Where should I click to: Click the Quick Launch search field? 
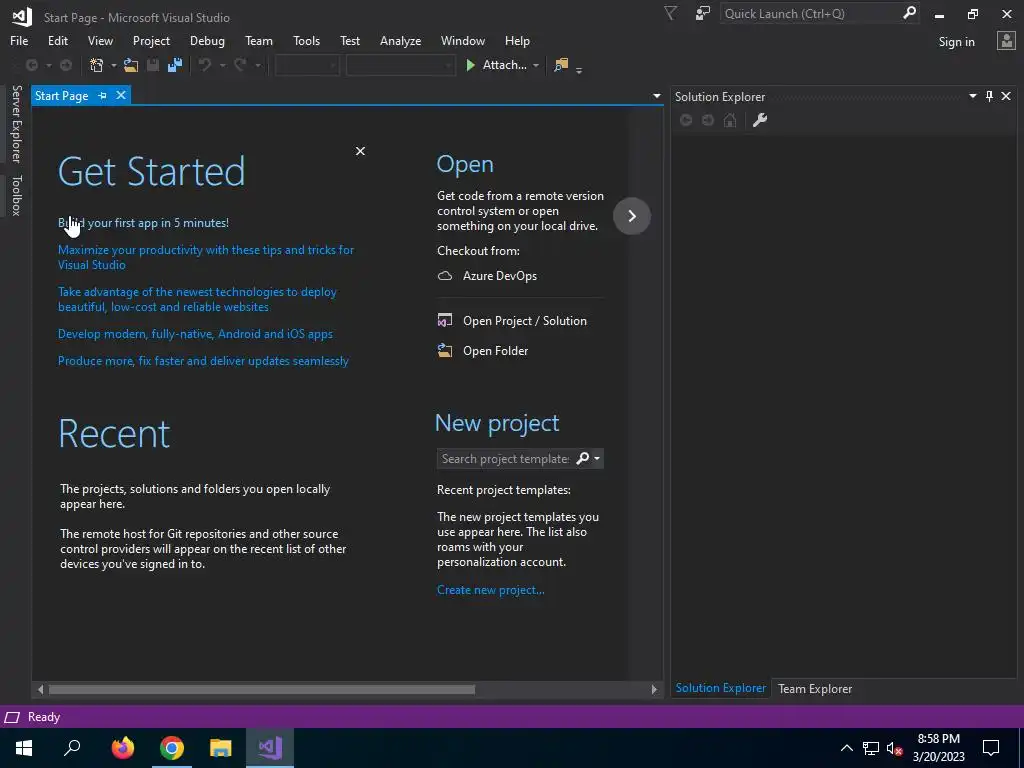click(x=810, y=14)
